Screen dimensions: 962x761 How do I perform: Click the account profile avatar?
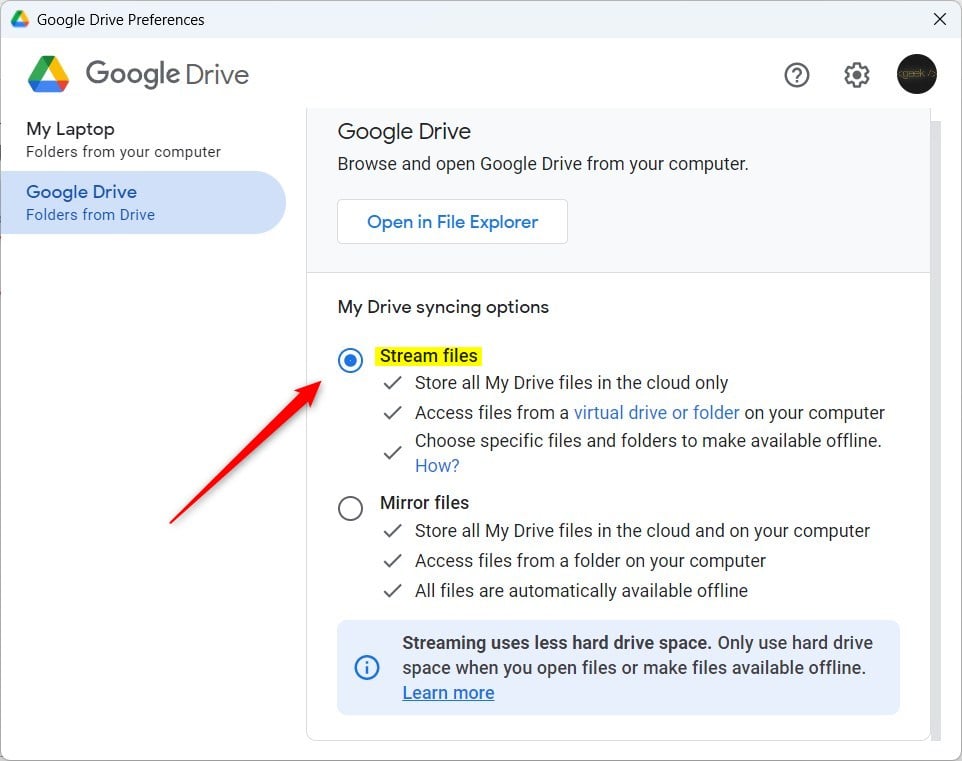click(917, 74)
